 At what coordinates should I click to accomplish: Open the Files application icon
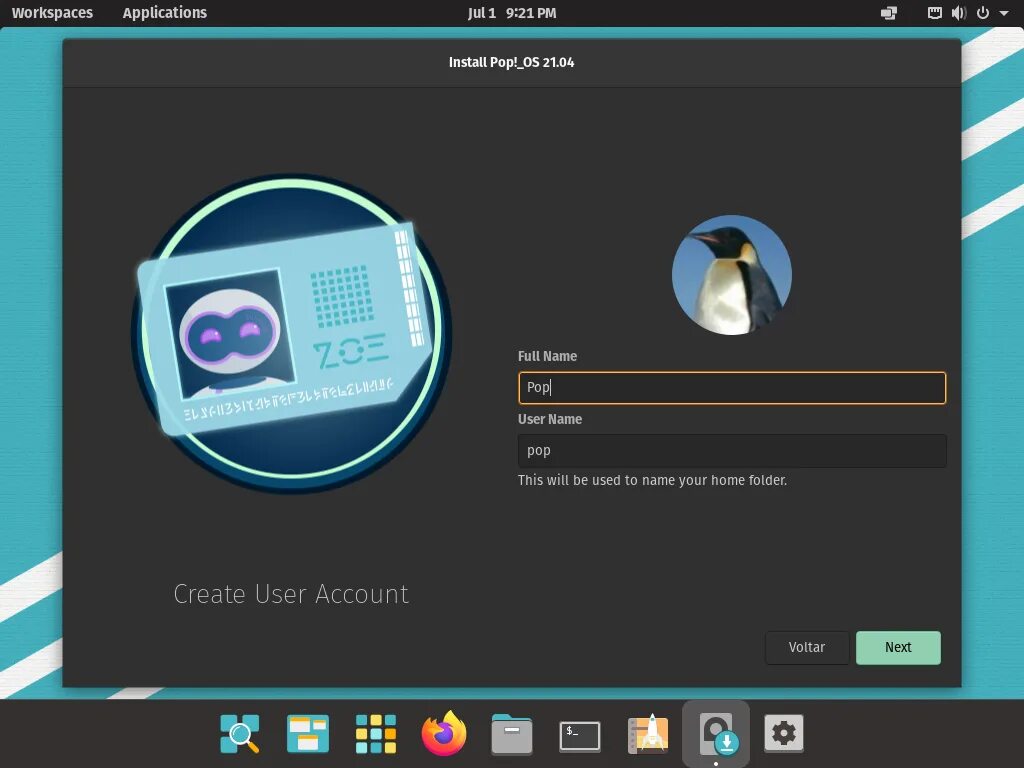[x=511, y=733]
